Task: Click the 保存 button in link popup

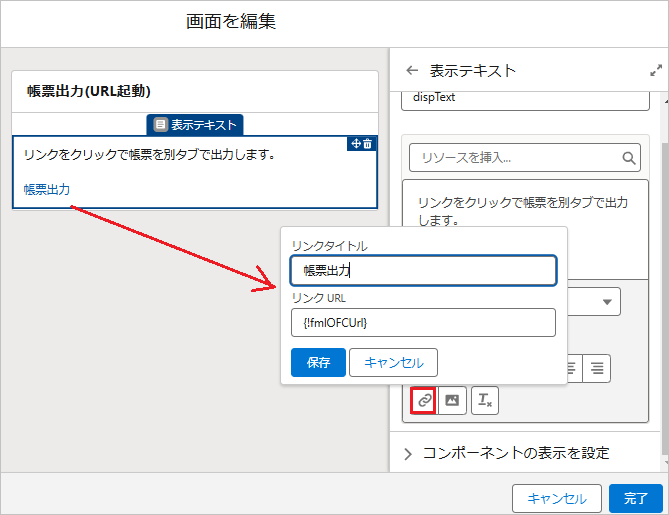Action: 318,363
